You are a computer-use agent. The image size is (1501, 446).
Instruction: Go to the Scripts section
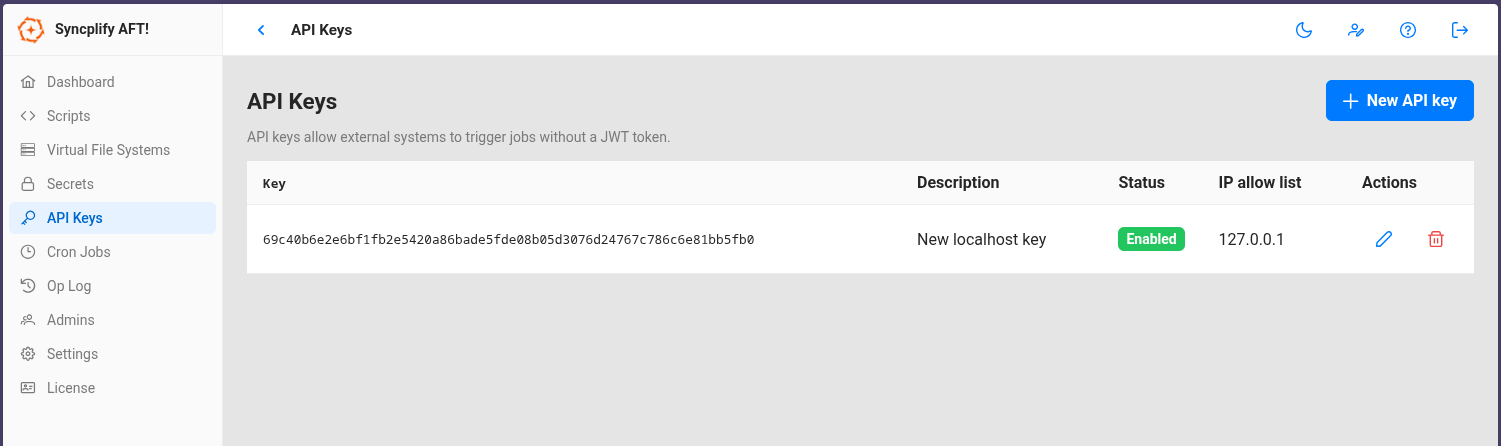click(x=68, y=116)
